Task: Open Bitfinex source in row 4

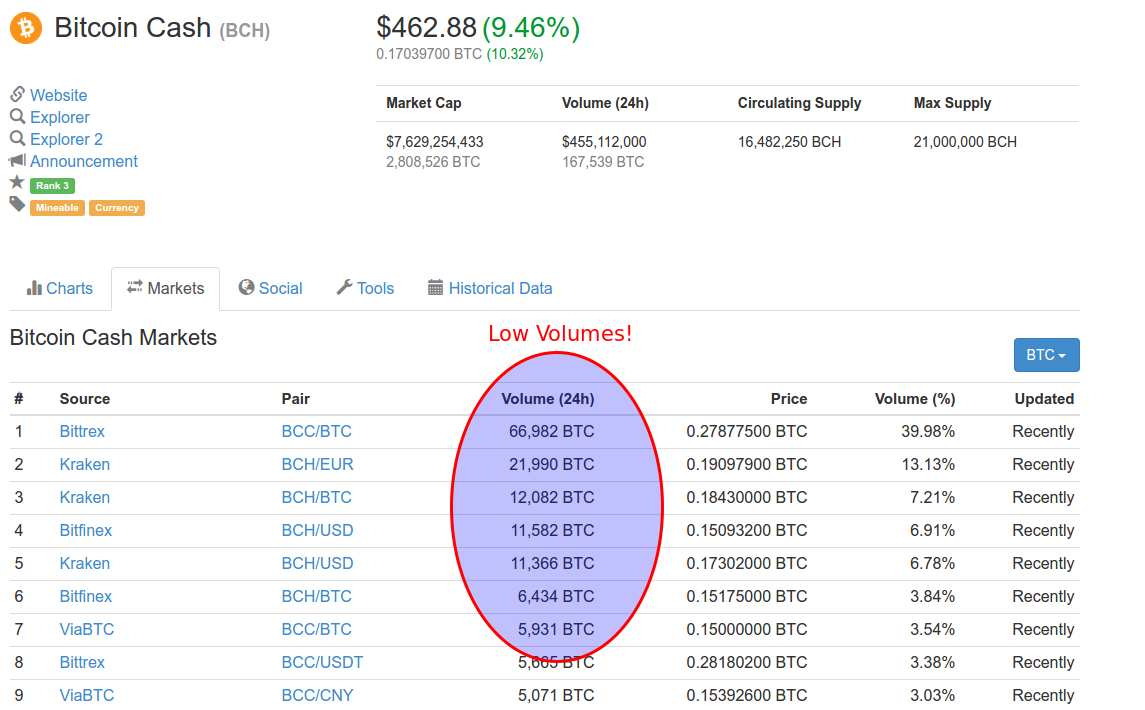Action: point(85,530)
